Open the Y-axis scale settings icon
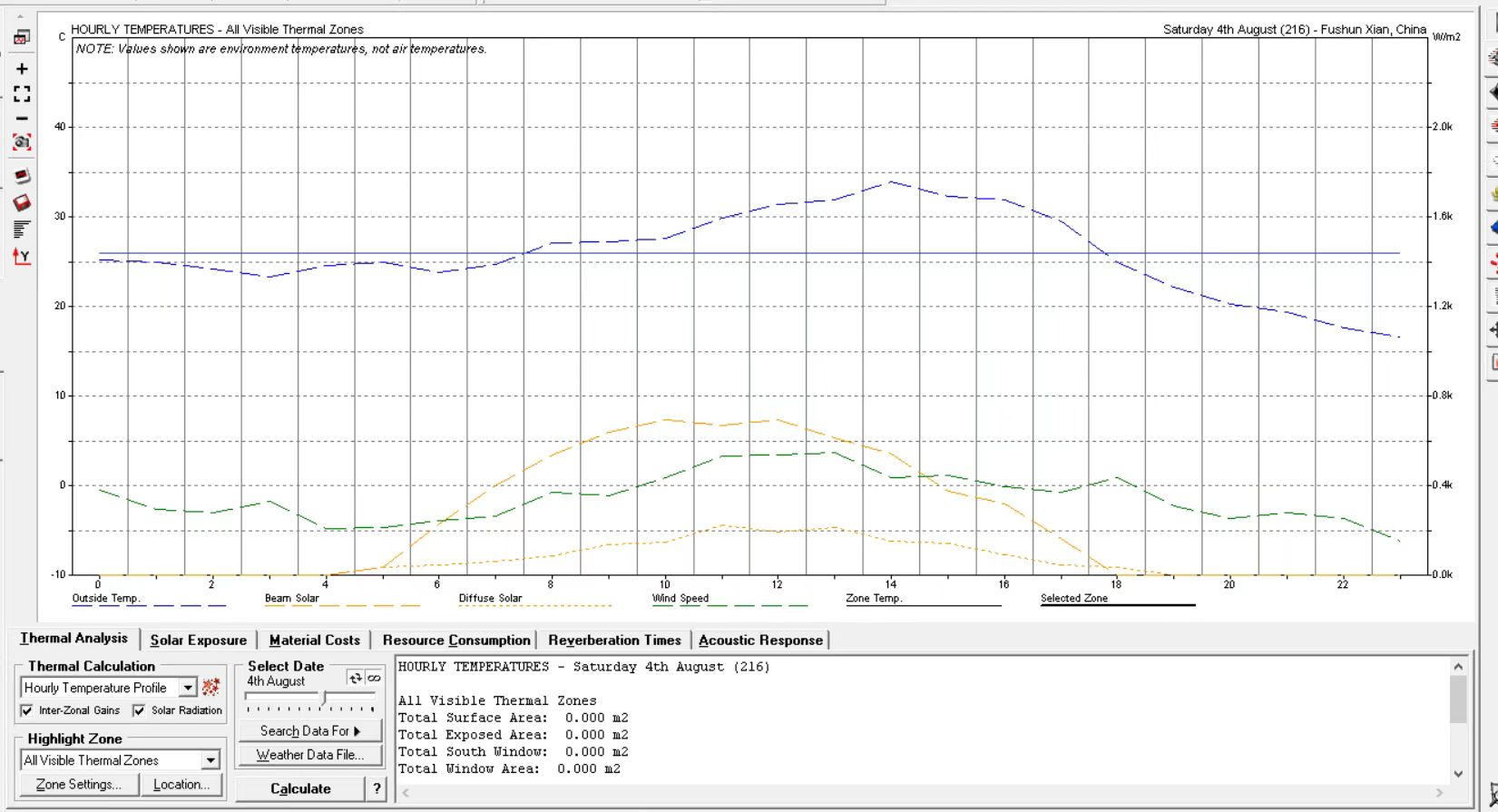Viewport: 1498px width, 812px height. (22, 256)
